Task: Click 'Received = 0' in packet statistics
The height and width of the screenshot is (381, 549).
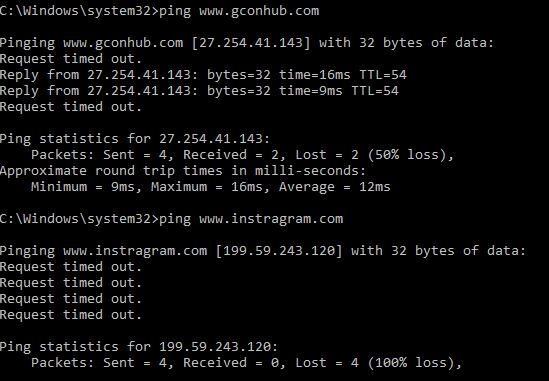Action: pos(231,363)
